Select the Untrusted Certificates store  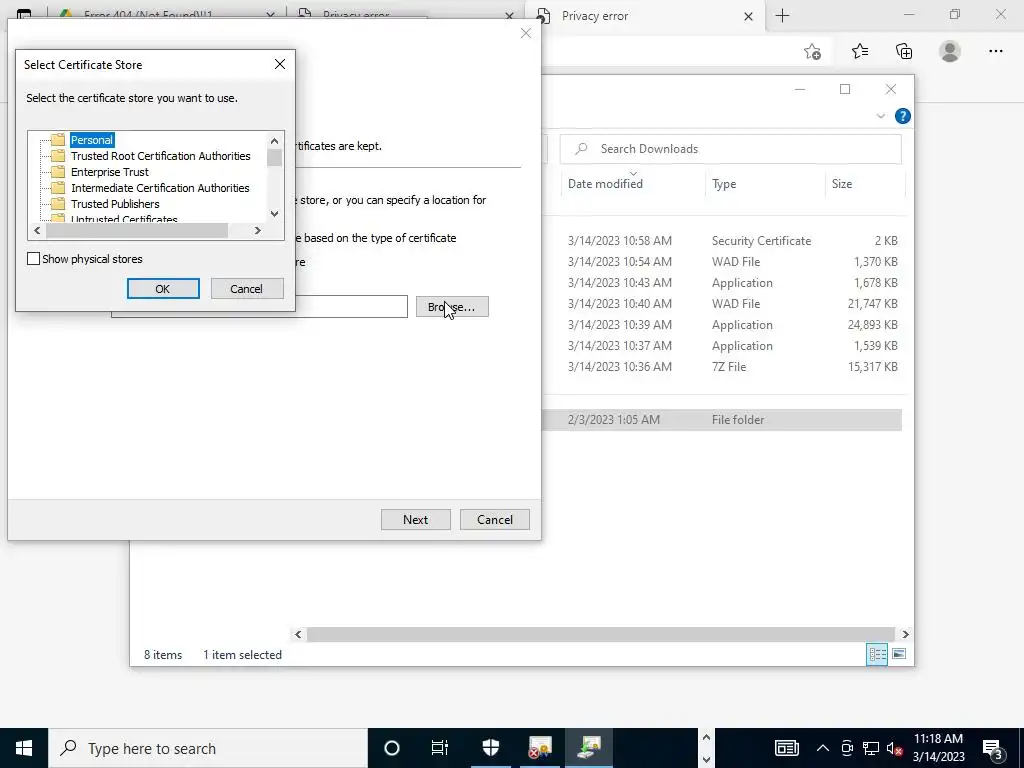click(x=124, y=219)
